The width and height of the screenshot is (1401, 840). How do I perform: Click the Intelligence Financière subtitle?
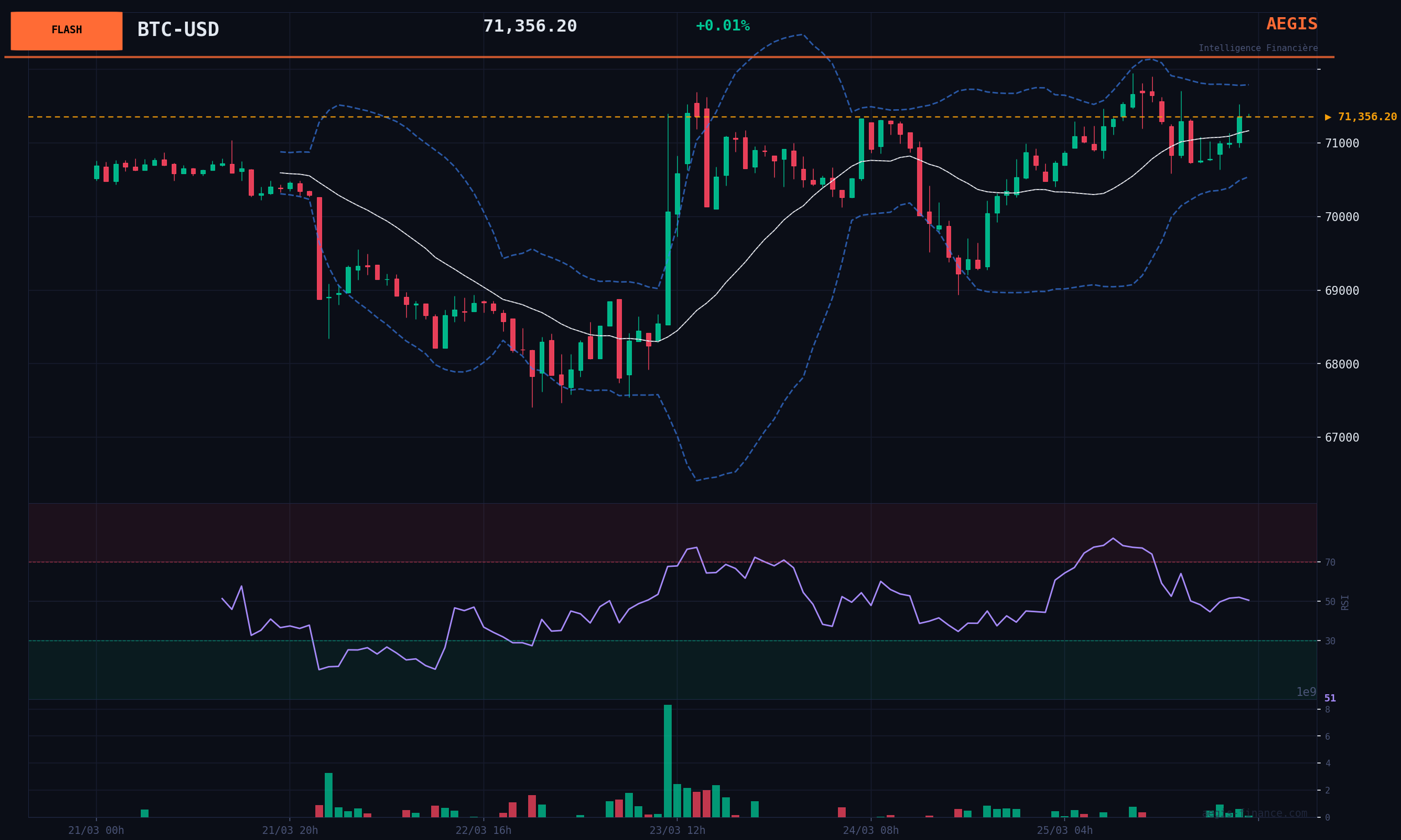tap(1257, 49)
